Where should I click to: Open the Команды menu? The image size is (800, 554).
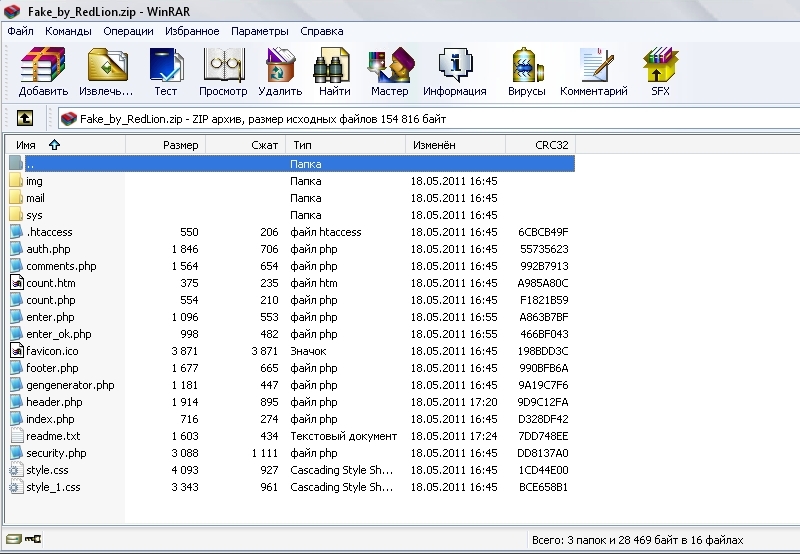click(x=68, y=31)
